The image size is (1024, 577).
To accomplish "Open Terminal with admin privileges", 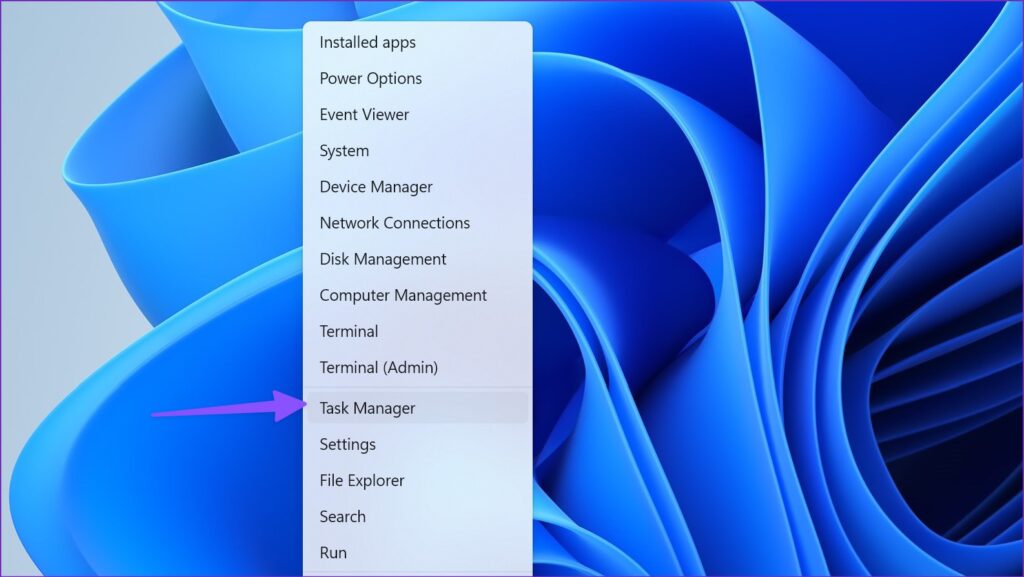I will (378, 367).
